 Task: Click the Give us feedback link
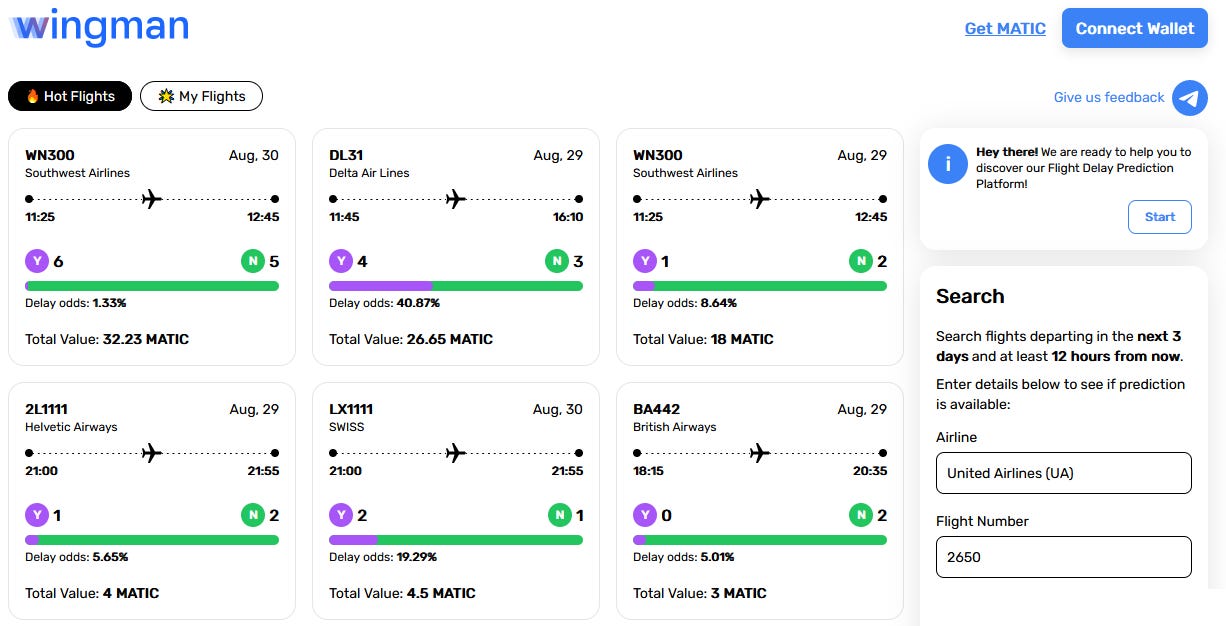[x=1109, y=97]
